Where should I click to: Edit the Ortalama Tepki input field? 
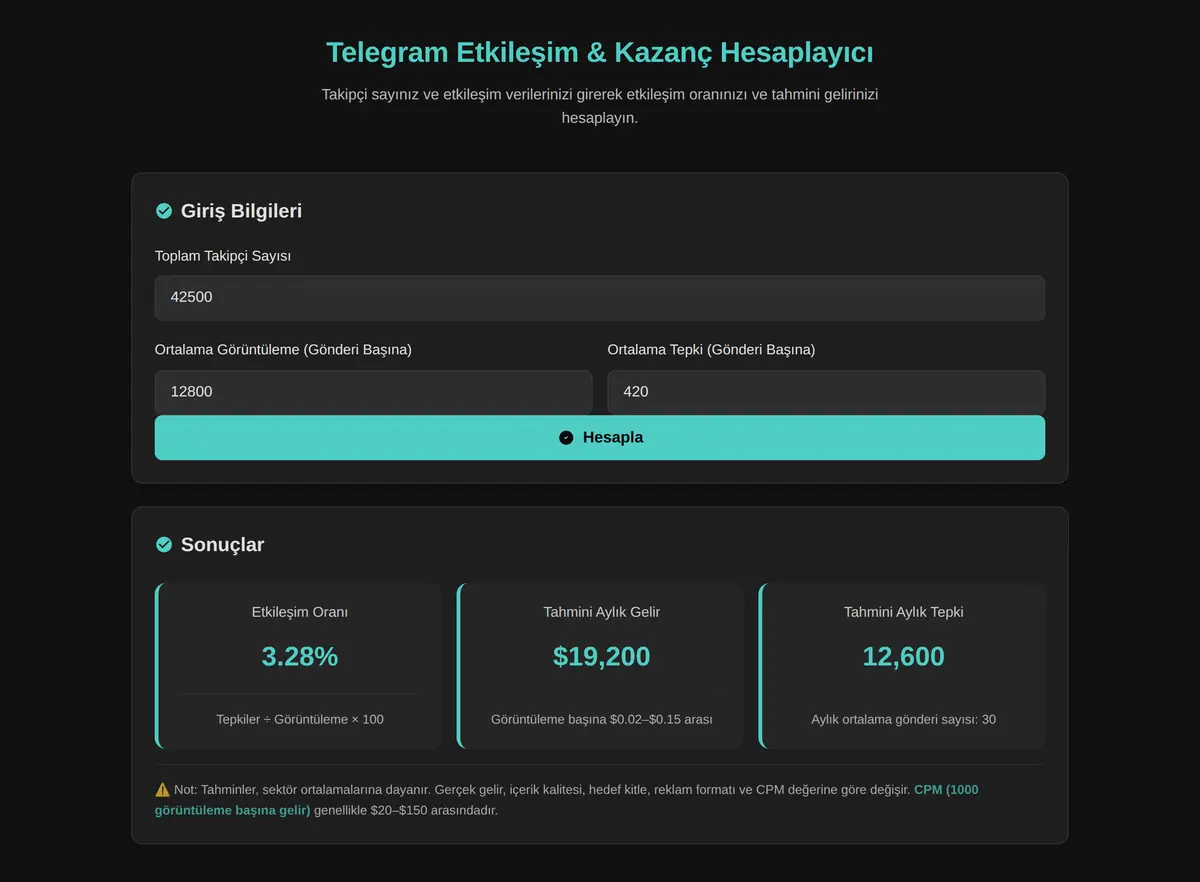click(826, 392)
